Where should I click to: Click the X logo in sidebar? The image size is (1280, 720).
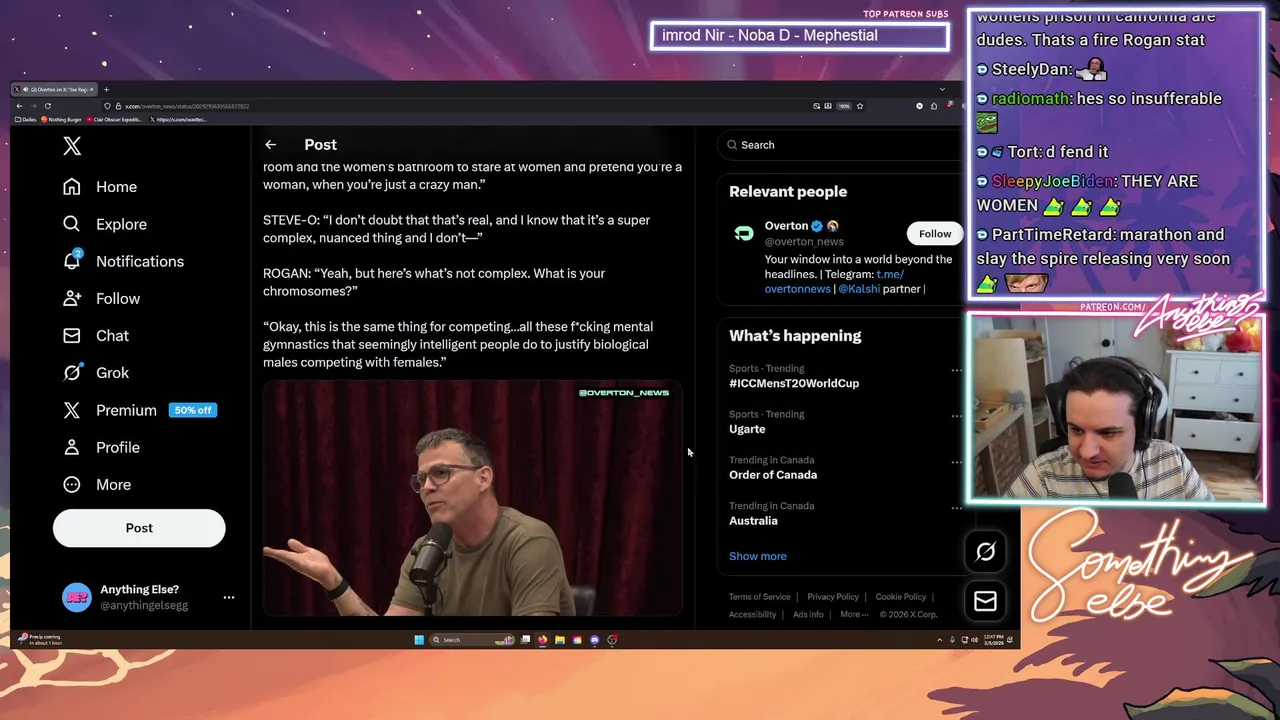tap(72, 146)
